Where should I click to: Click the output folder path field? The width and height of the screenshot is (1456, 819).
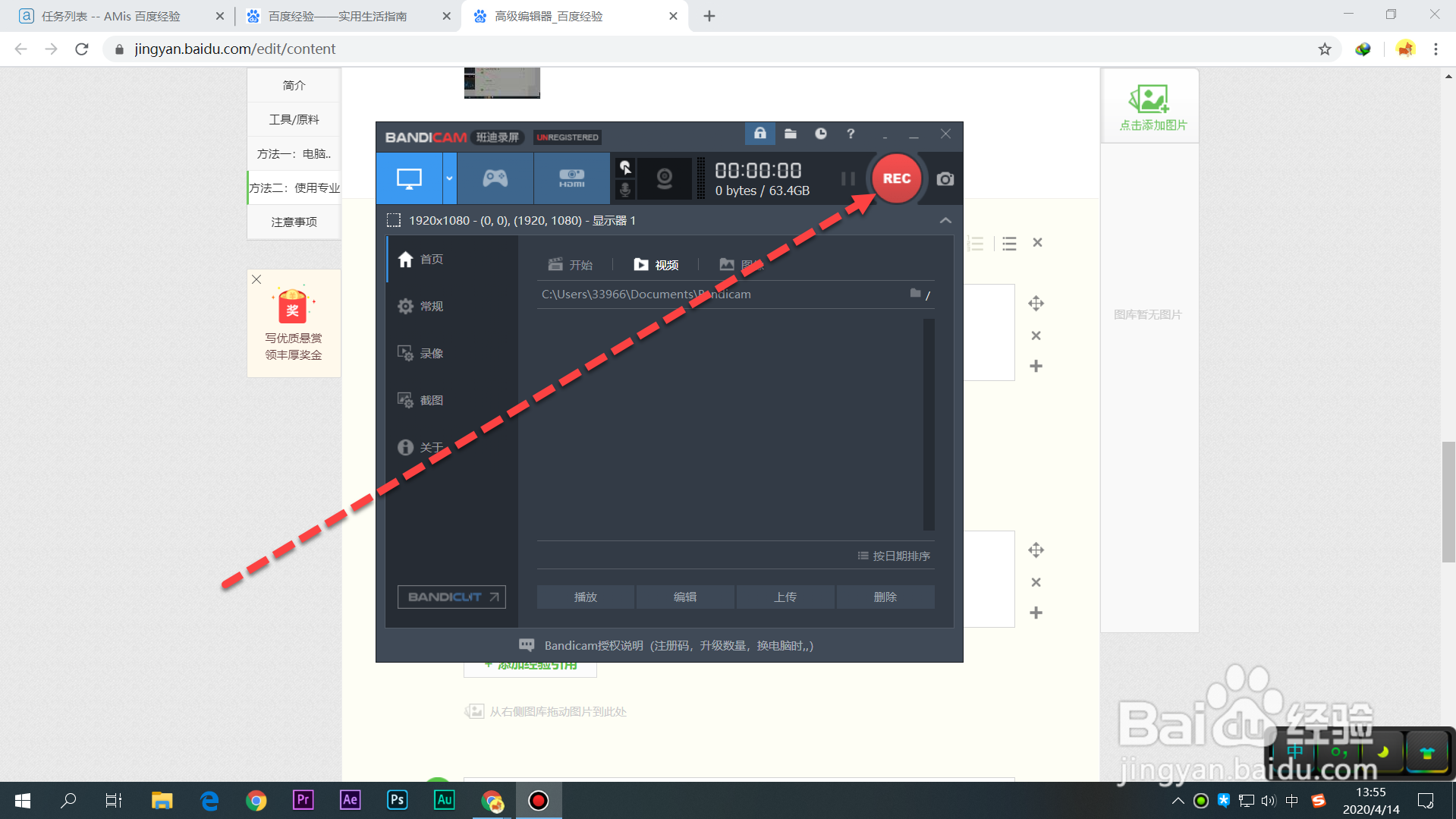(x=721, y=294)
